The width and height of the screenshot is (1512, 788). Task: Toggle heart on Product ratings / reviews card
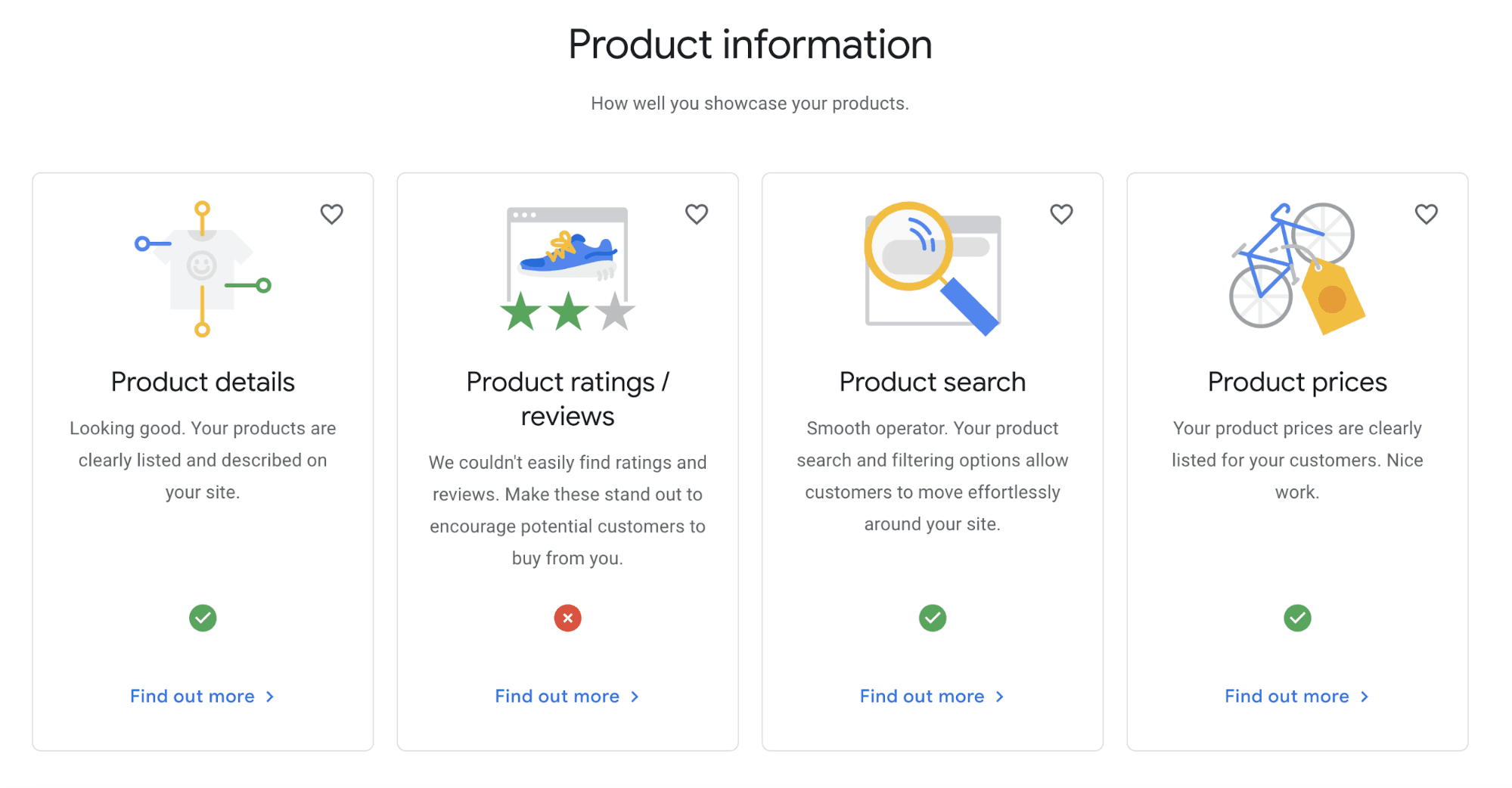point(696,214)
